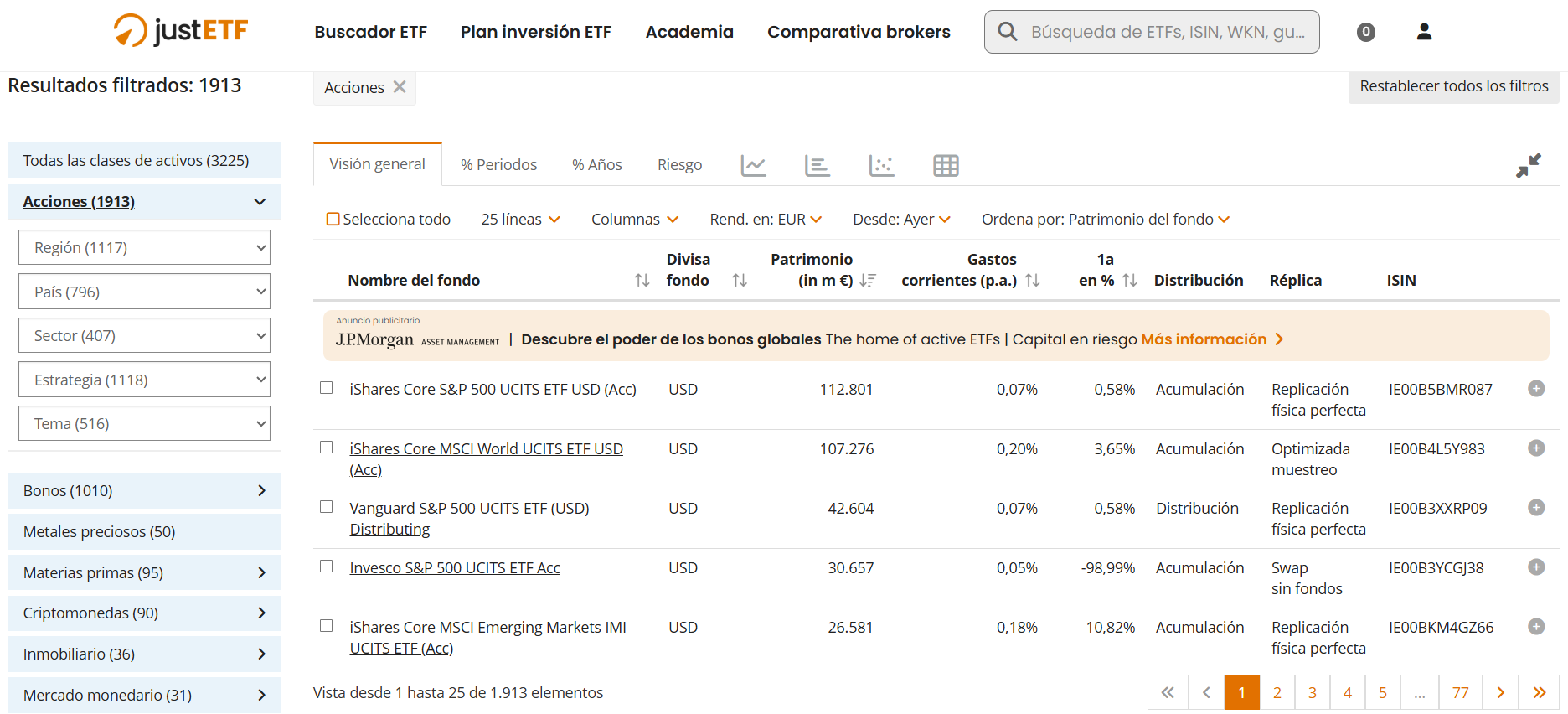Click Restablecer todos los filtros button
1568x714 pixels.
[x=1453, y=86]
